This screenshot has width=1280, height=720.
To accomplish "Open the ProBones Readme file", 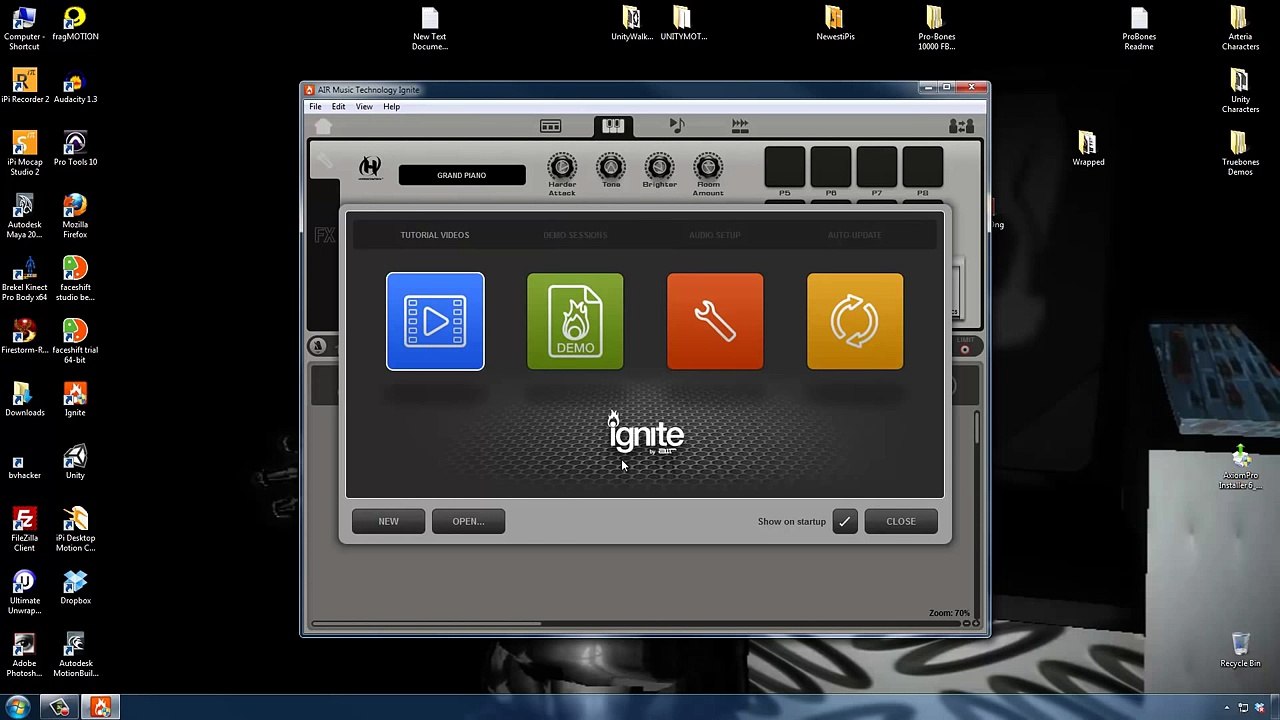I will tap(1139, 29).
